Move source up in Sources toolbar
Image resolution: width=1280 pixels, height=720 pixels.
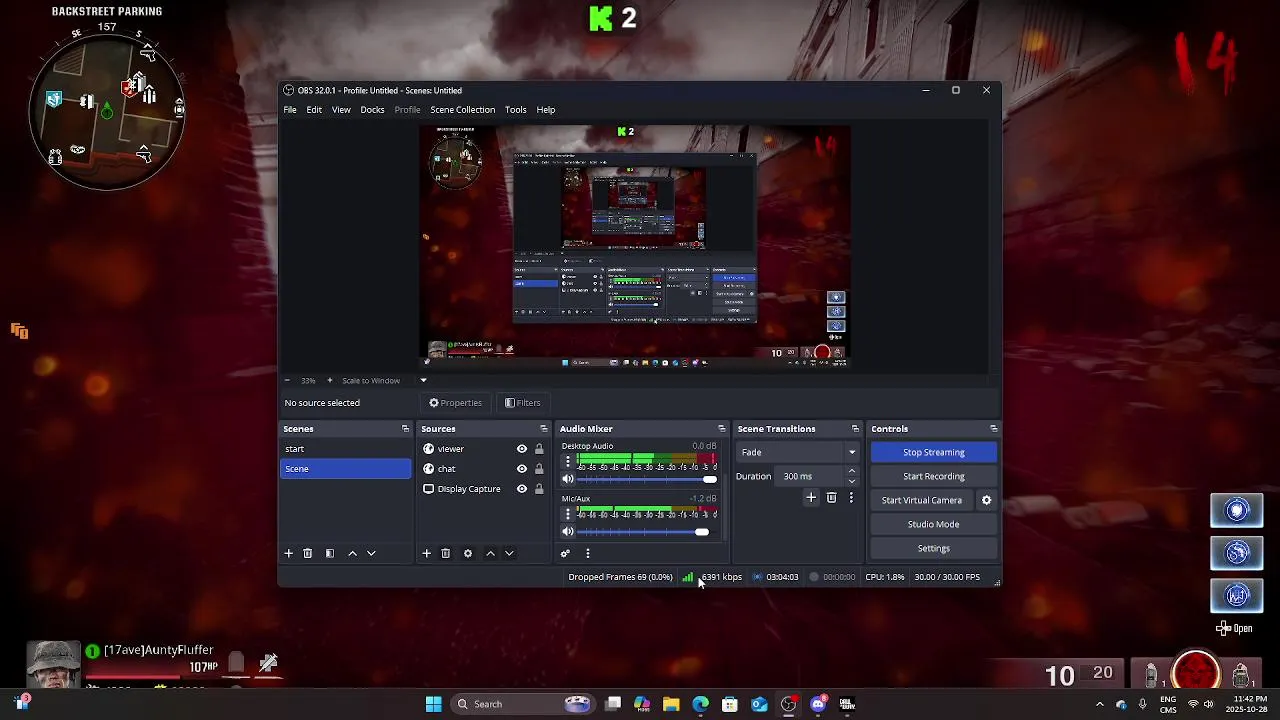point(490,553)
